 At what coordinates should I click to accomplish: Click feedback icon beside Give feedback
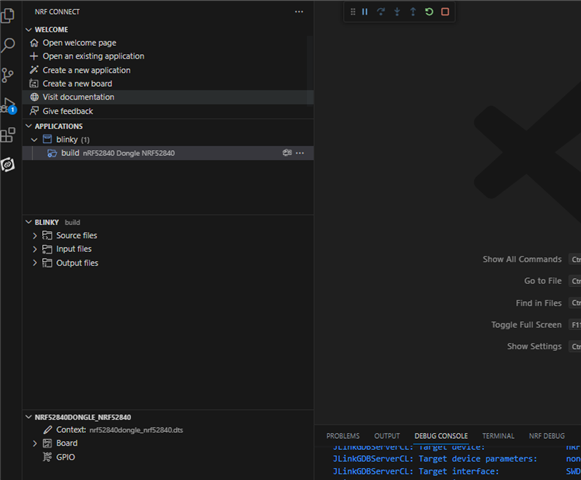coord(34,111)
